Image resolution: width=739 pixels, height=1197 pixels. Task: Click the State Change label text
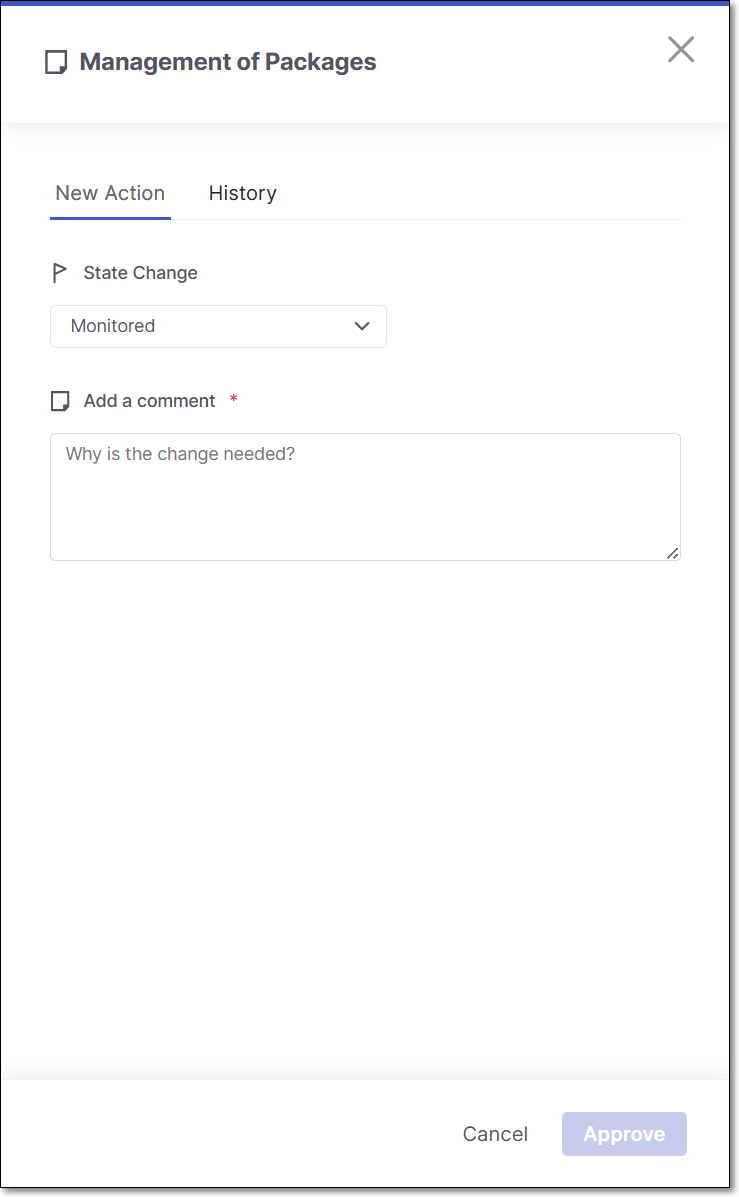pyautogui.click(x=140, y=273)
